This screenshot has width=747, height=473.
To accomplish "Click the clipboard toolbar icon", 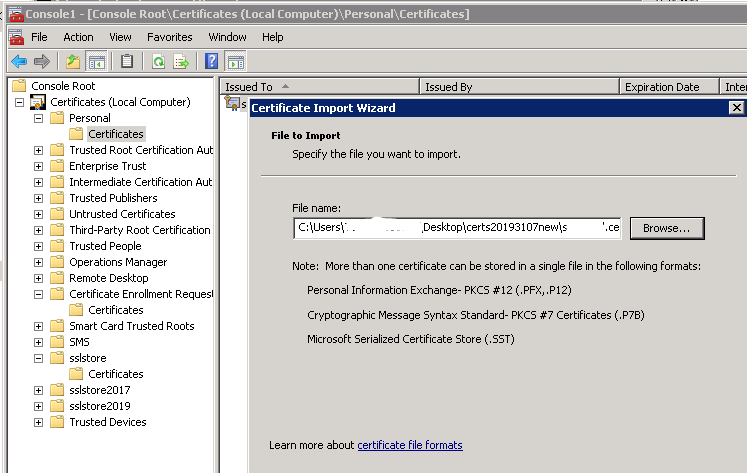I will click(127, 62).
